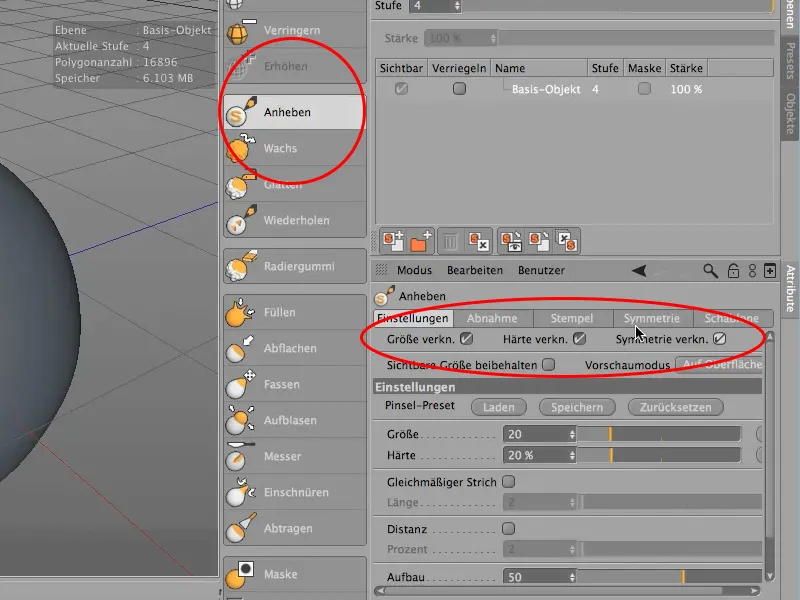Select the Verringern subdivide tool

click(x=295, y=31)
